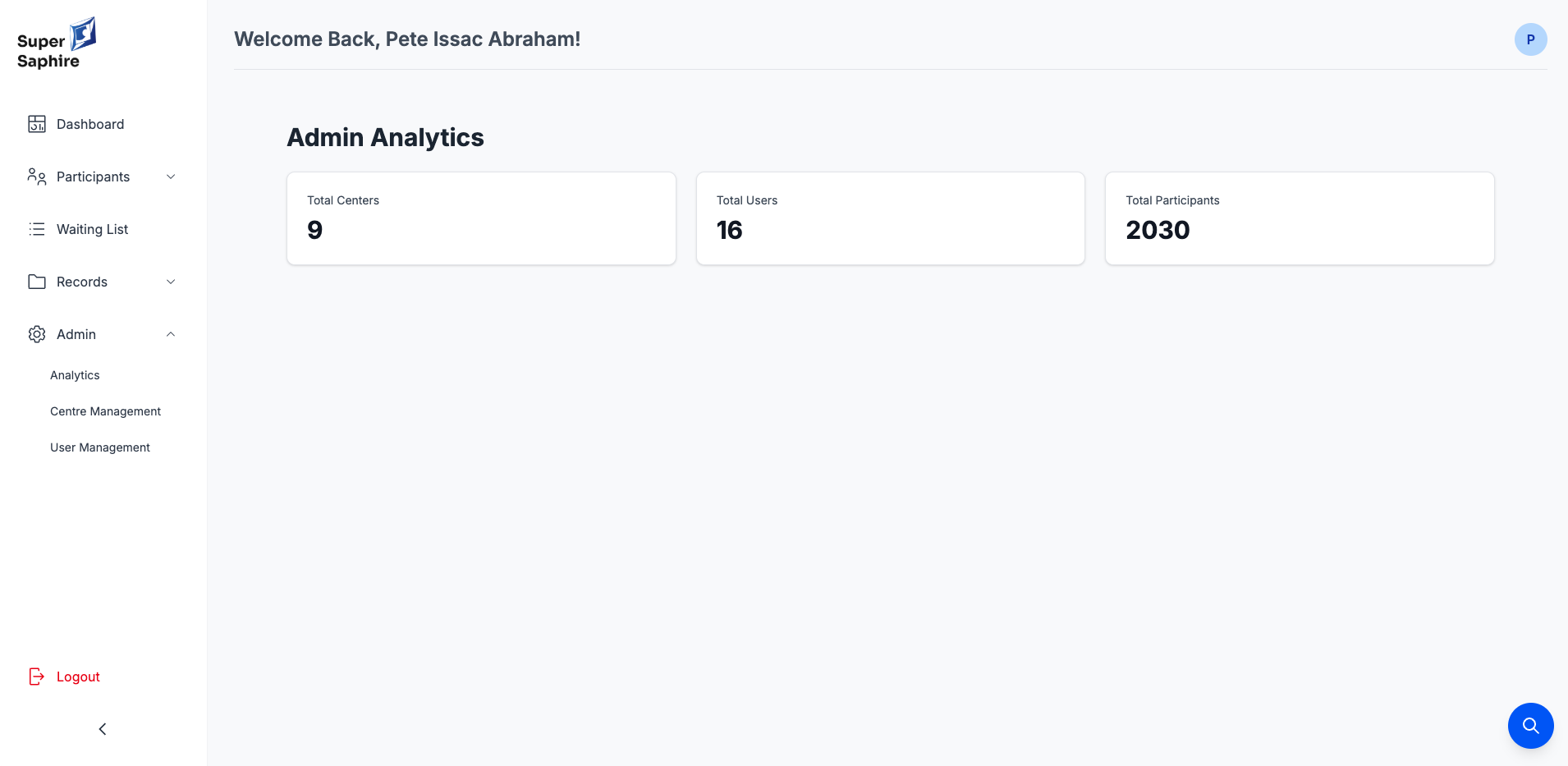Viewport: 1568px width, 766px height.
Task: Navigate to Dashboard menu label
Action: [x=90, y=124]
